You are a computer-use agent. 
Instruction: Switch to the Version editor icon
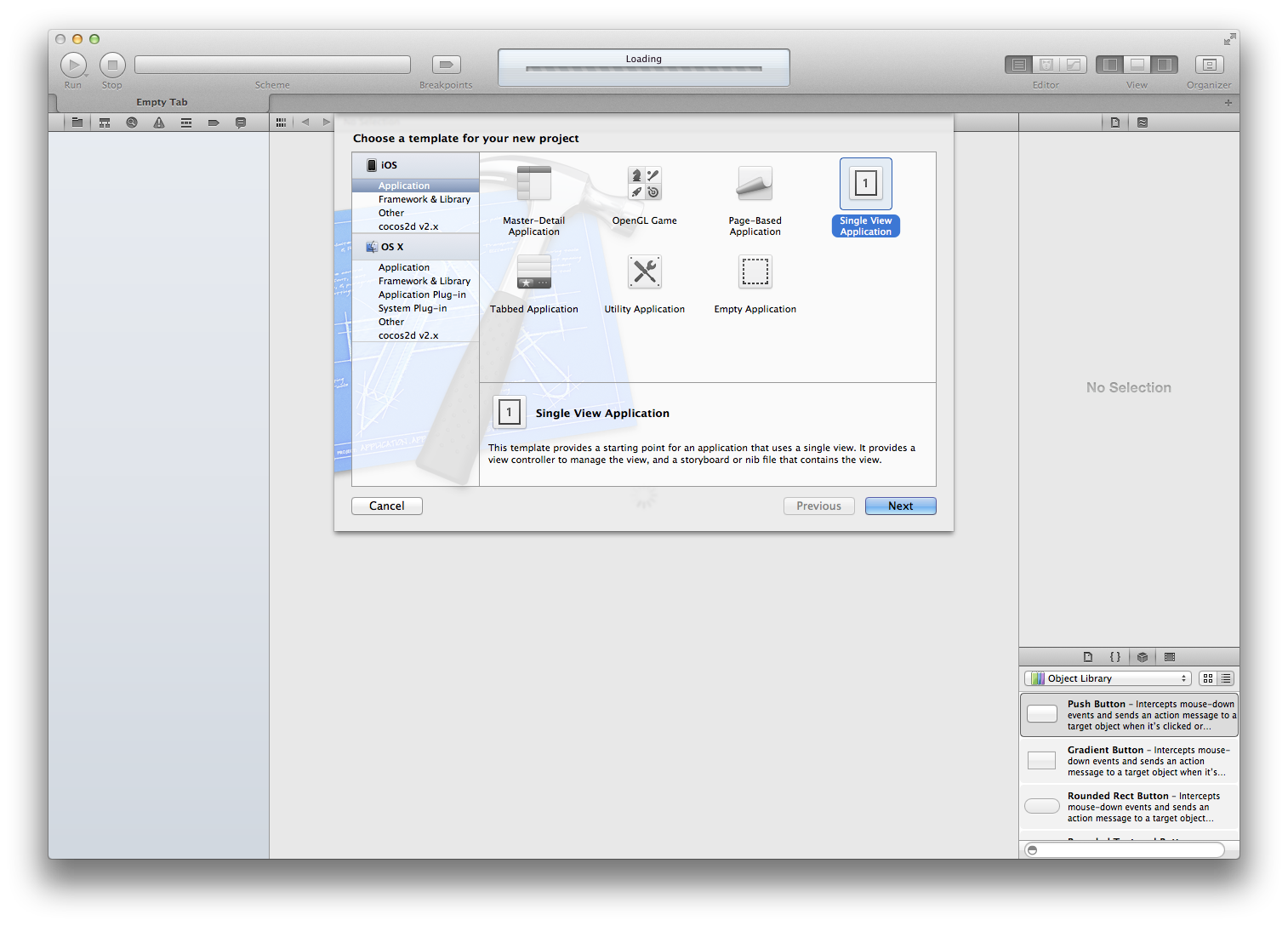[x=1074, y=65]
